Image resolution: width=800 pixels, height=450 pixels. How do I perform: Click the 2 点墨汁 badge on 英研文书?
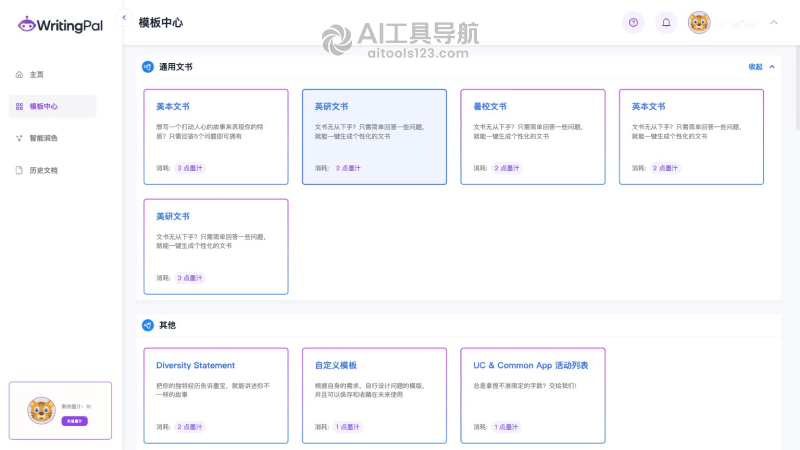[x=348, y=168]
